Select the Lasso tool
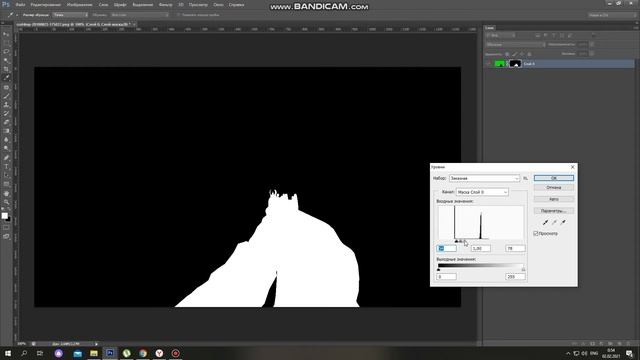The height and width of the screenshot is (360, 640). (x=6, y=52)
